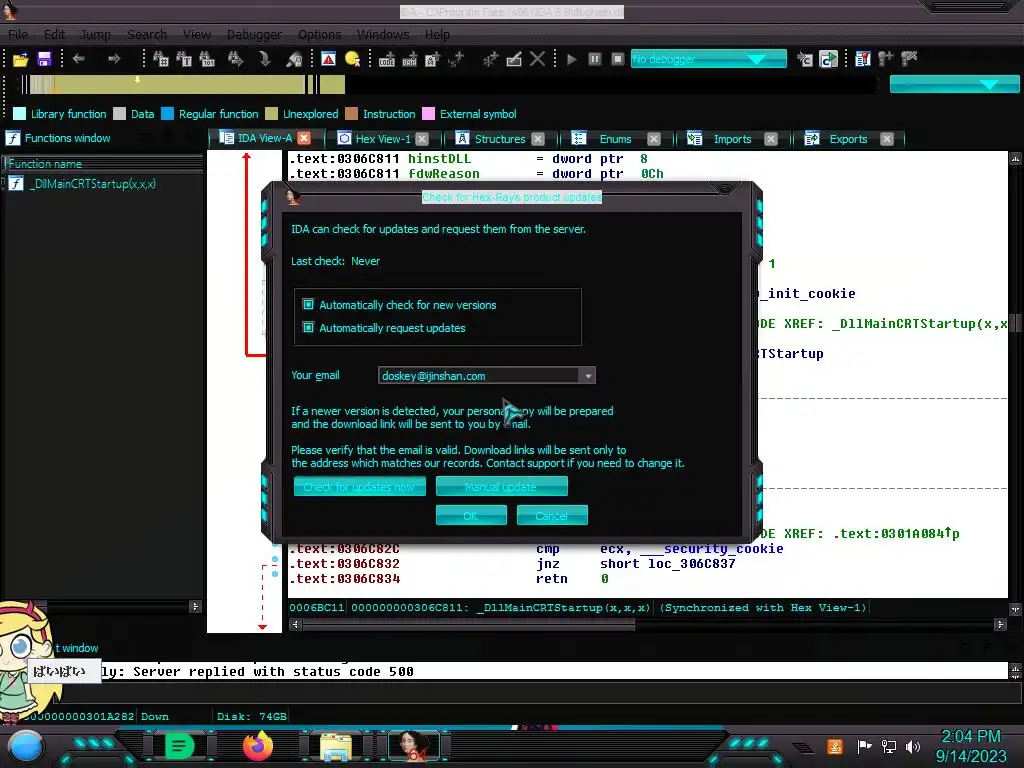Image resolution: width=1024 pixels, height=768 pixels.
Task: Switch to the Hex View-1 tab
Action: (383, 139)
